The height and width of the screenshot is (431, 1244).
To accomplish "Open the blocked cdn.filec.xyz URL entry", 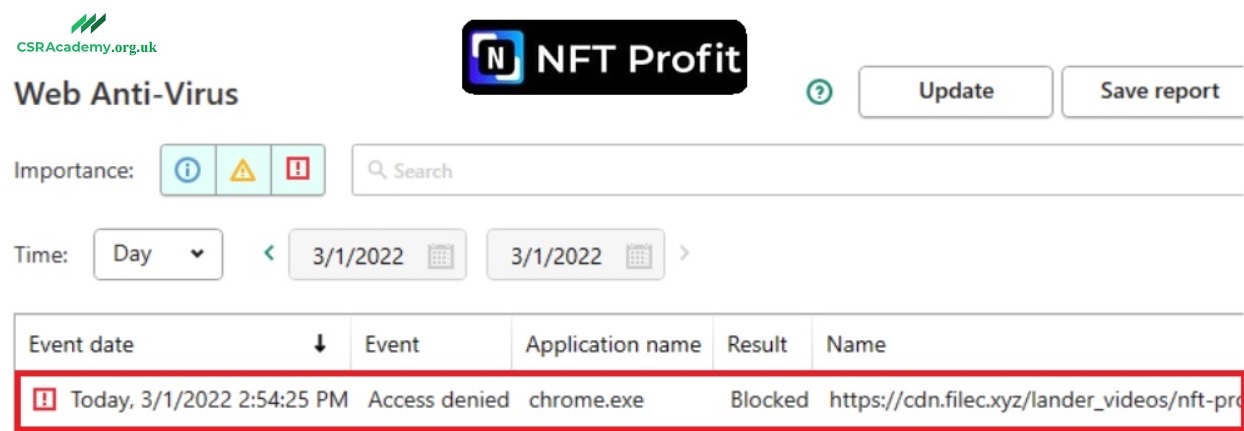I will pos(1035,400).
